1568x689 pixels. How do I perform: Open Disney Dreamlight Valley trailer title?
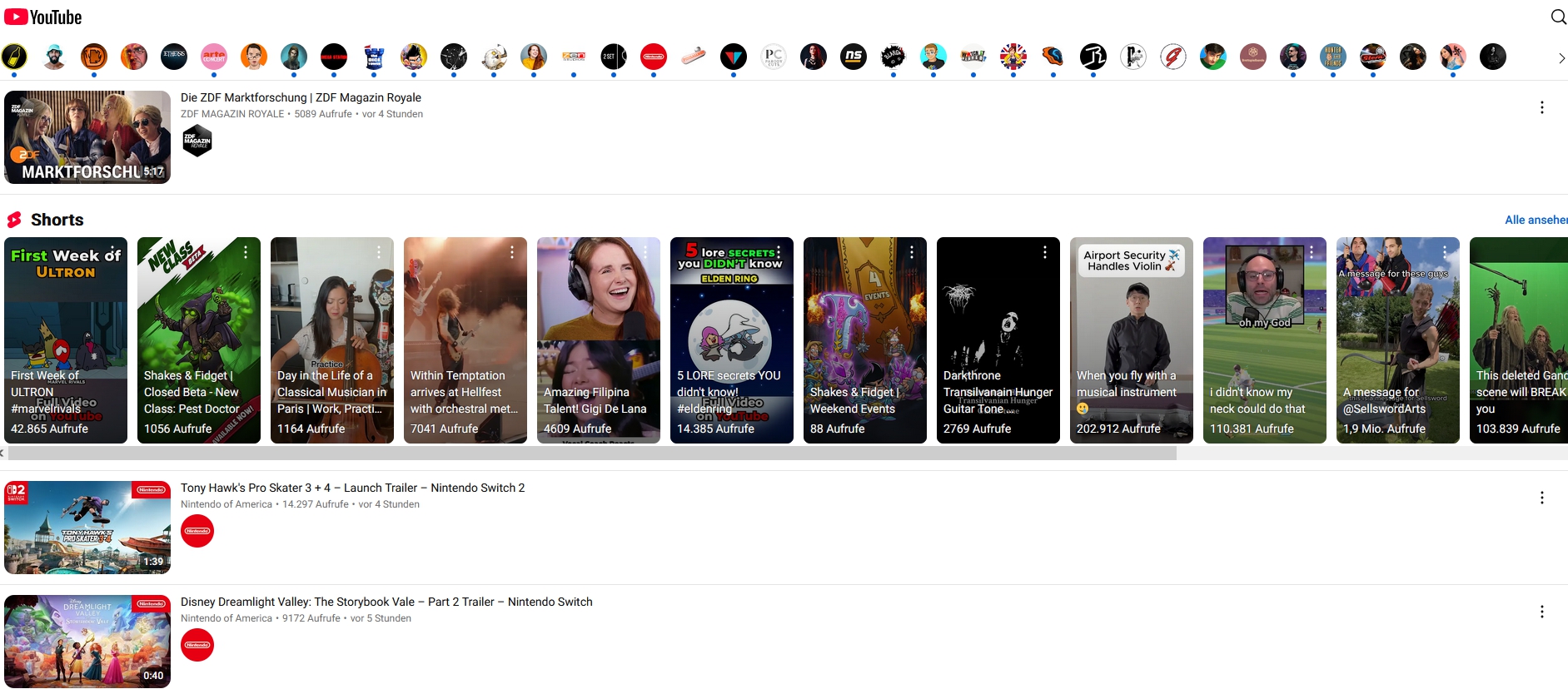point(386,602)
